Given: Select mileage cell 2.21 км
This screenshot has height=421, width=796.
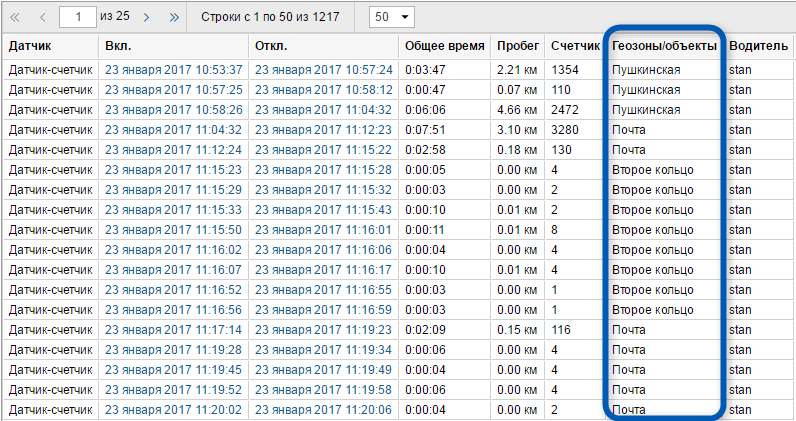Looking at the screenshot, I should 517,70.
